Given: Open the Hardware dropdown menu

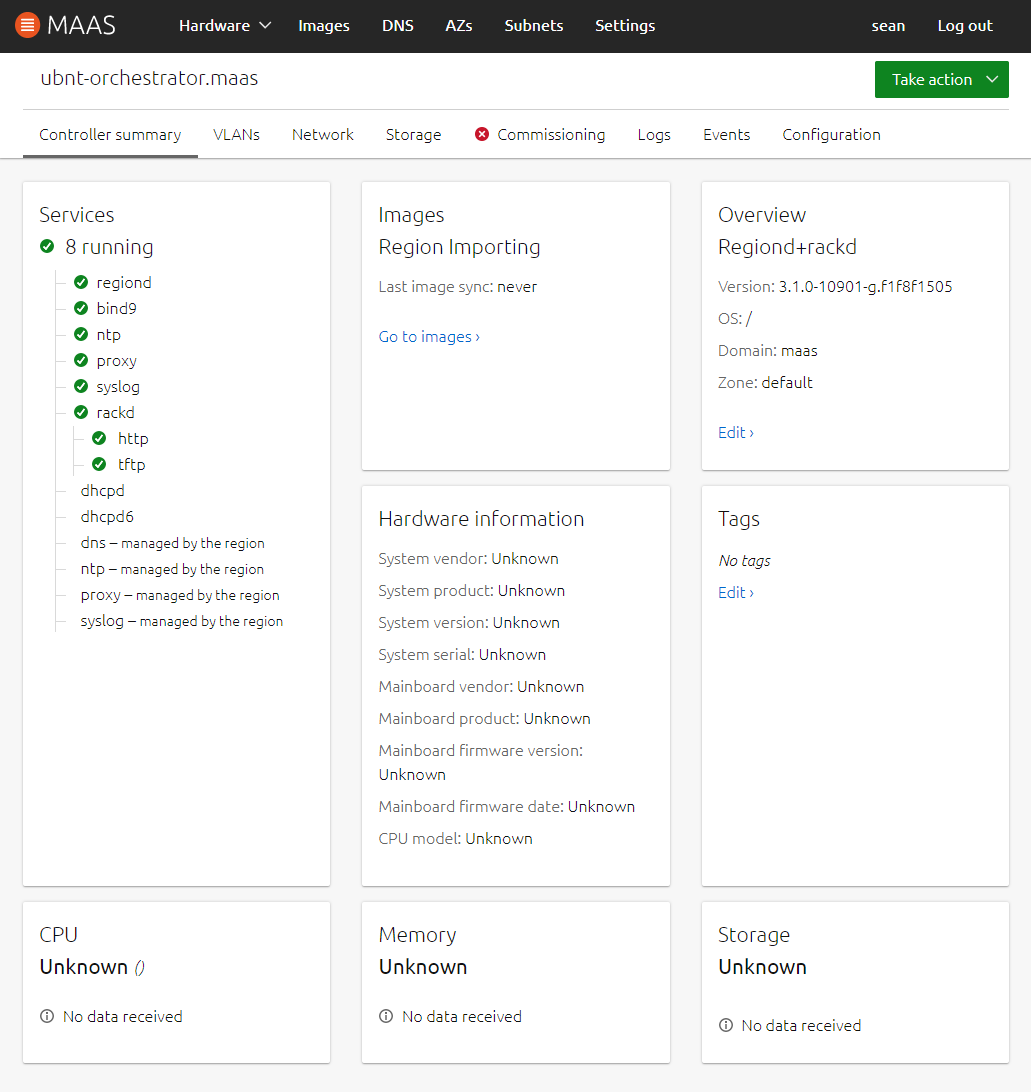Looking at the screenshot, I should tap(224, 26).
